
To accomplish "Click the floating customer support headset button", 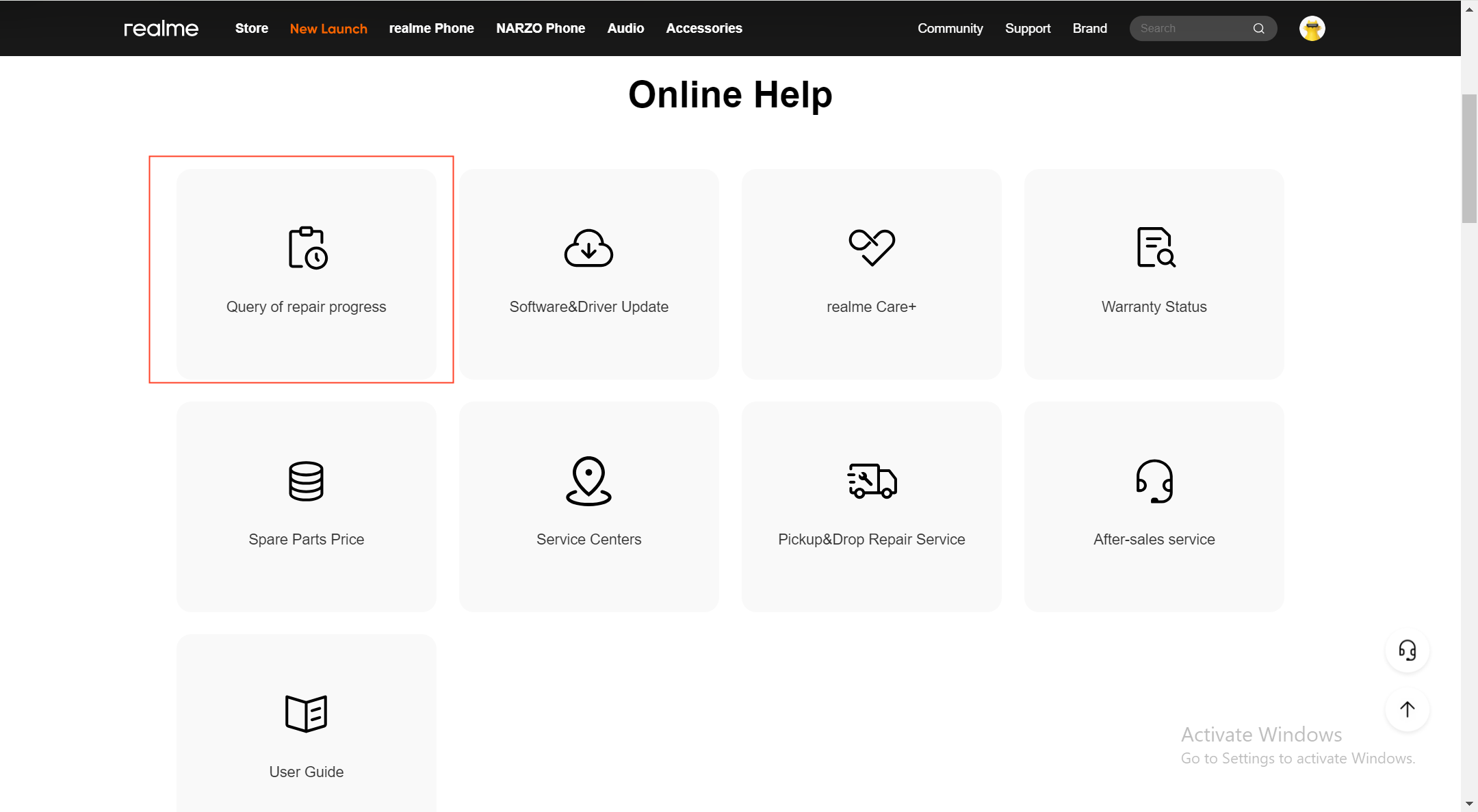I will [1407, 650].
